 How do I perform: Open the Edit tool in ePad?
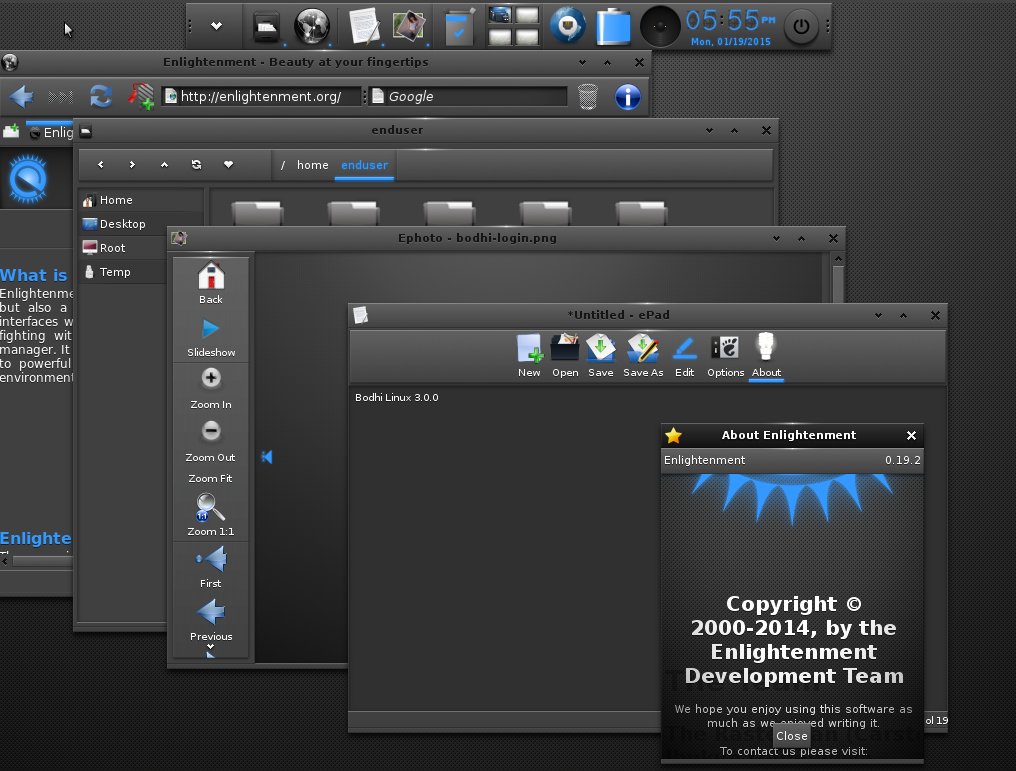click(684, 355)
